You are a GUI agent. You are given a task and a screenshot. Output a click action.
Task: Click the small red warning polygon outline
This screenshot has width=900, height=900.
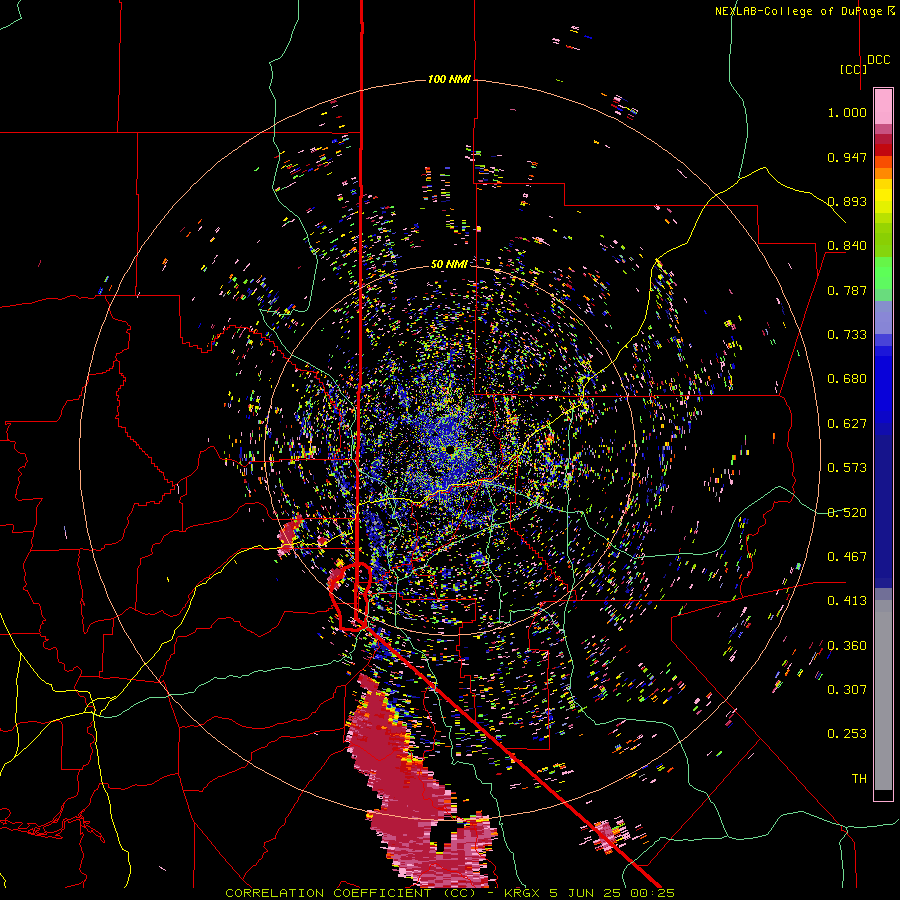pos(352,597)
